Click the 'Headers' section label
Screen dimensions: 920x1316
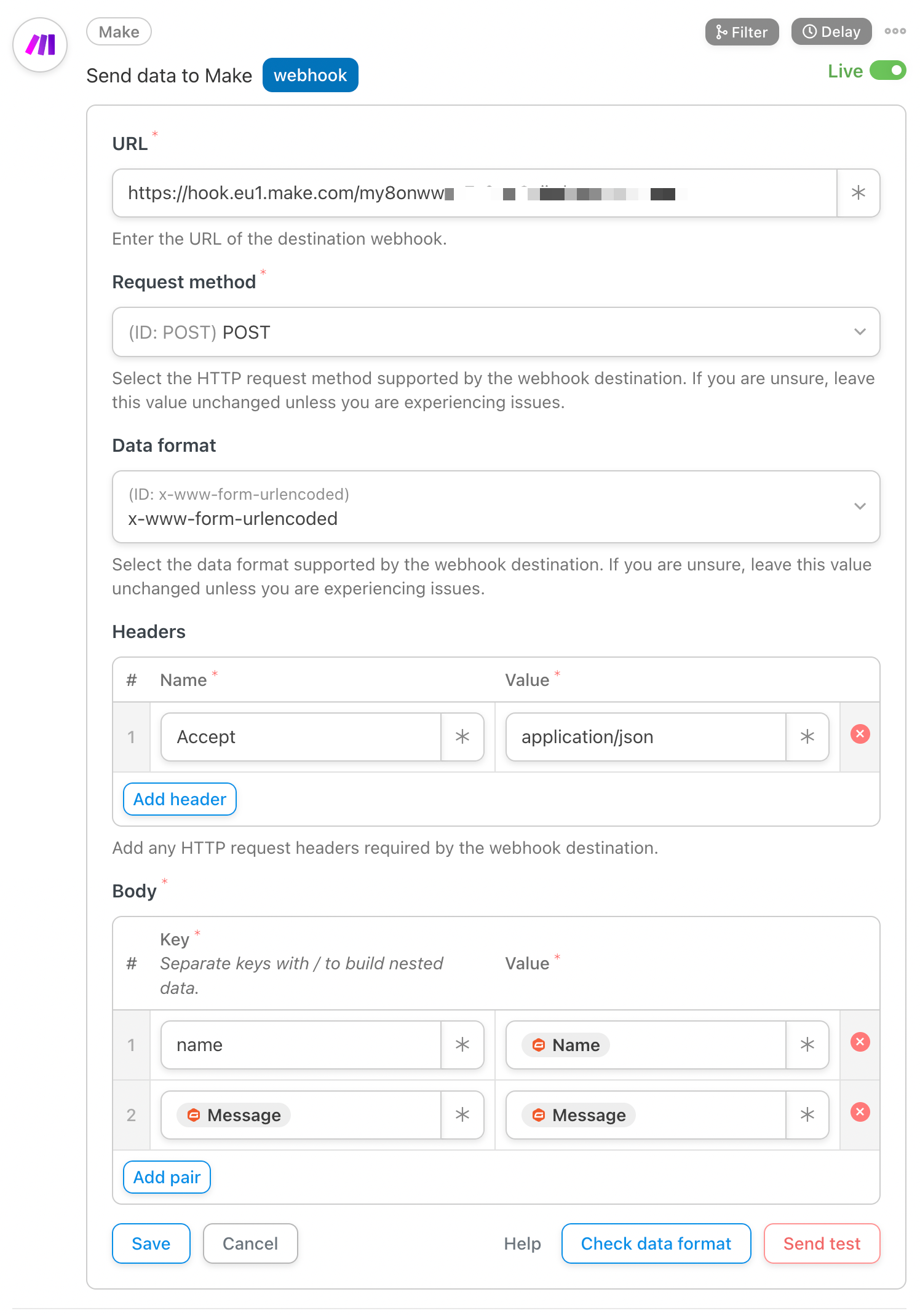[x=149, y=632]
